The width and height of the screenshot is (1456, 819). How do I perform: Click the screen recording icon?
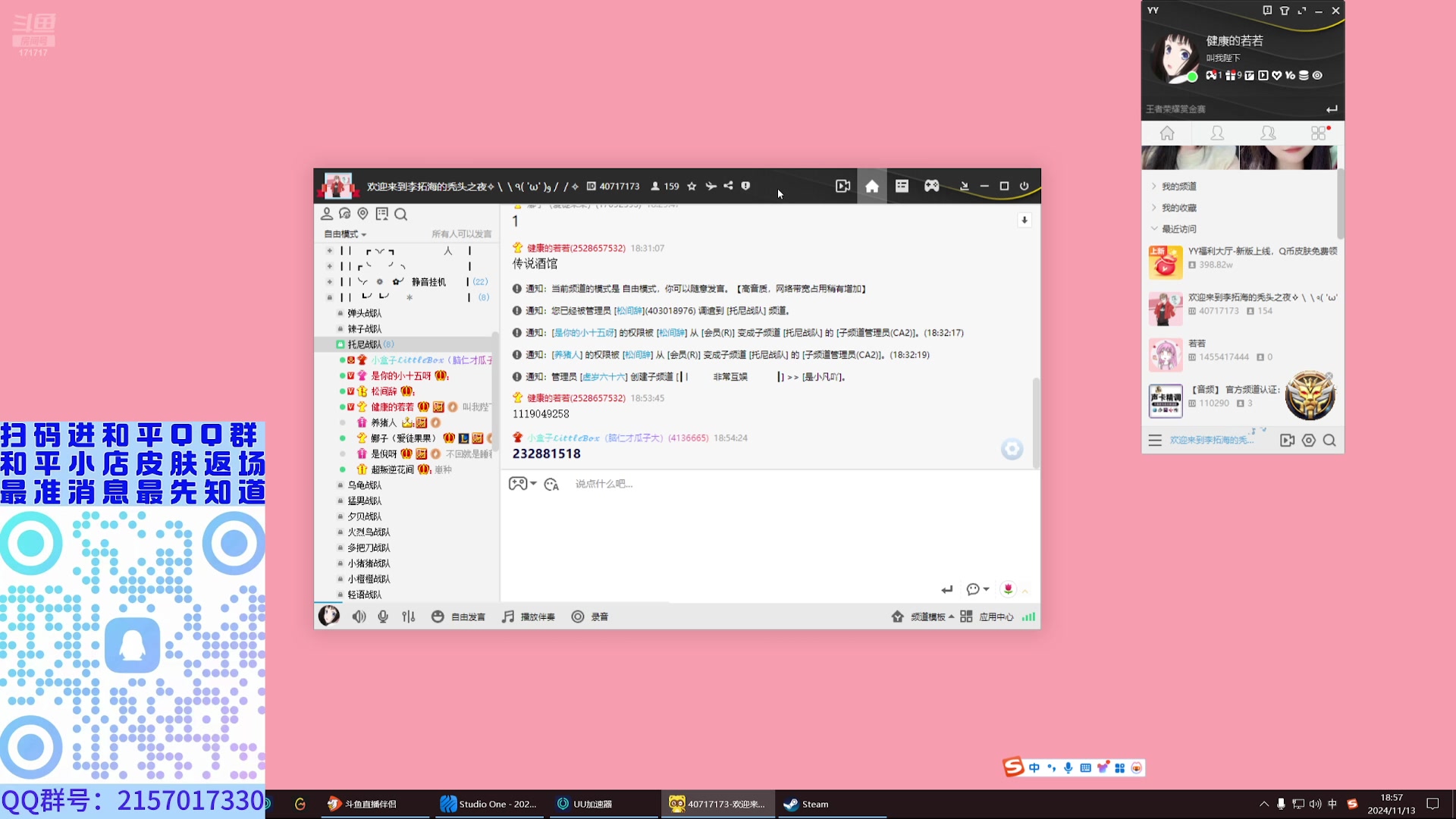[843, 186]
